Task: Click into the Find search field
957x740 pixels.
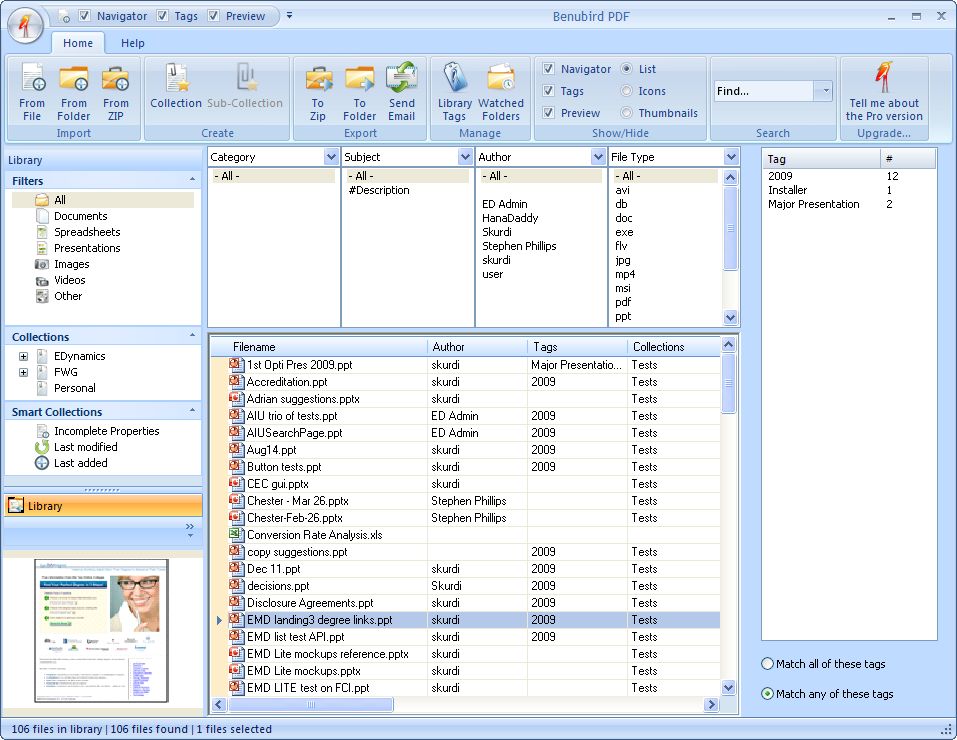Action: click(x=764, y=91)
